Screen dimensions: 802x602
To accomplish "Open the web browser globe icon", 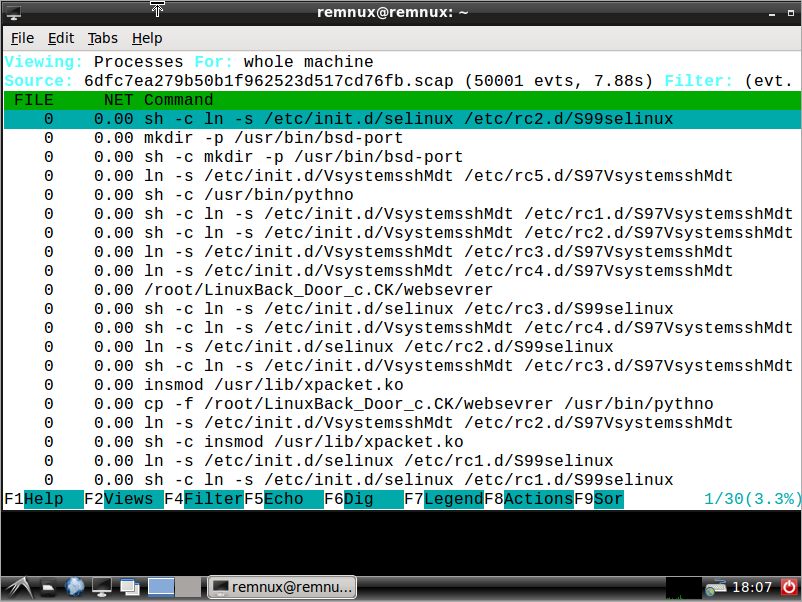I will pos(75,587).
